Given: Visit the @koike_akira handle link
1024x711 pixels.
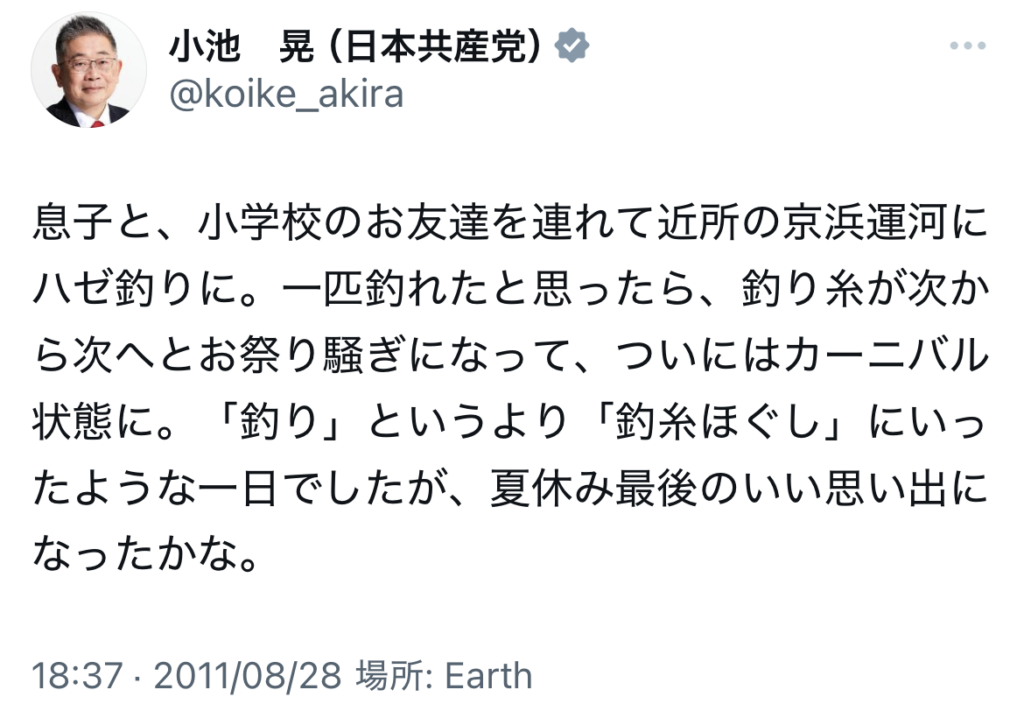Looking at the screenshot, I should (x=288, y=94).
